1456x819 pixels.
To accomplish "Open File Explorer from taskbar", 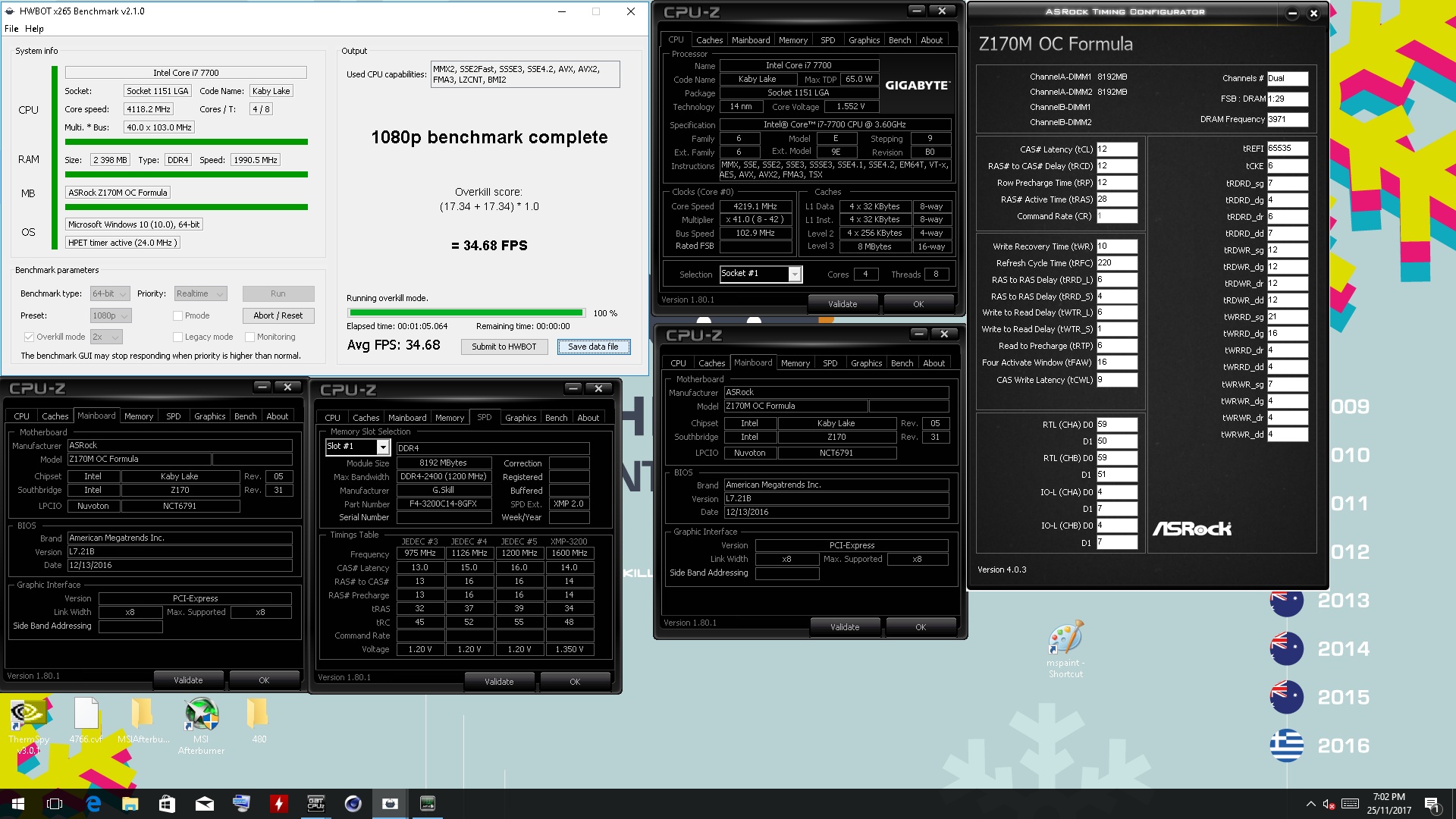I will point(130,804).
